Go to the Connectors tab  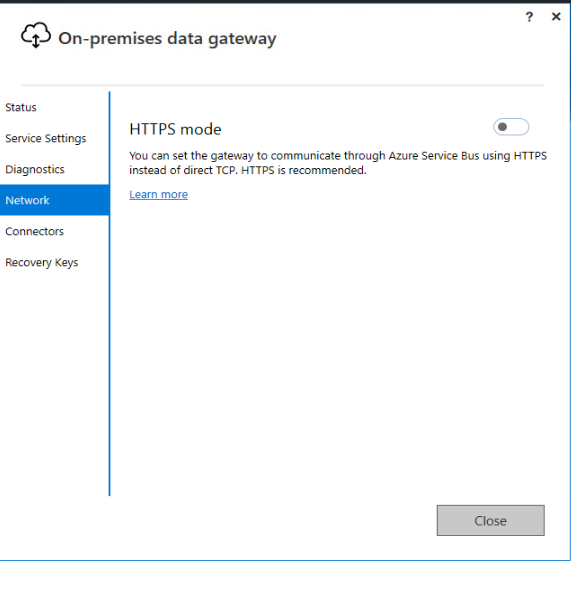click(34, 232)
